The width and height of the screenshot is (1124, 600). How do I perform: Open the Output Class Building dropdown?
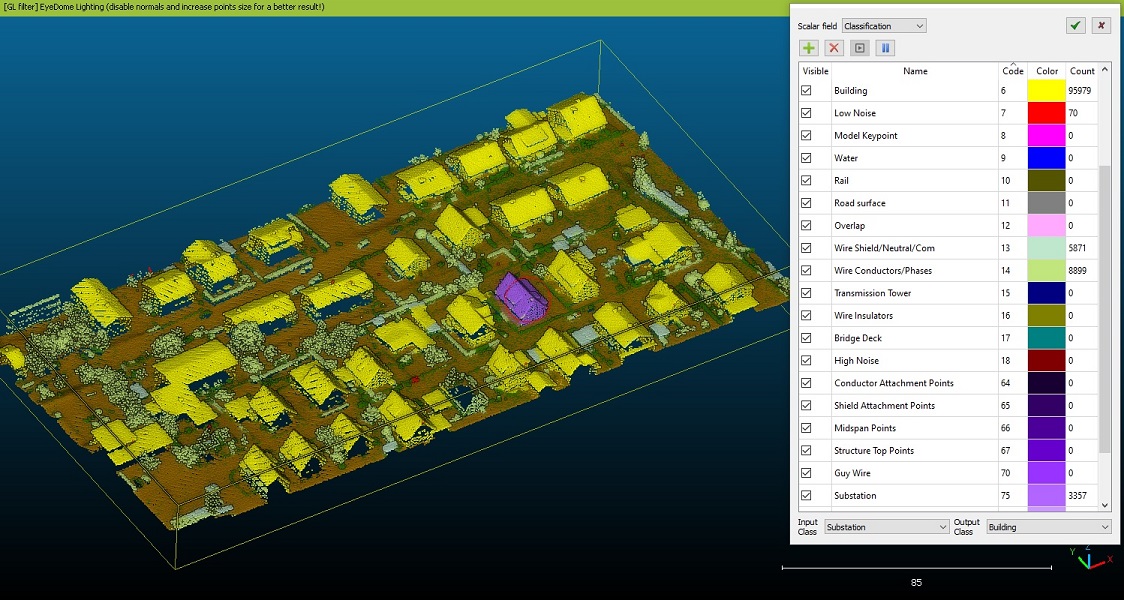1049,527
